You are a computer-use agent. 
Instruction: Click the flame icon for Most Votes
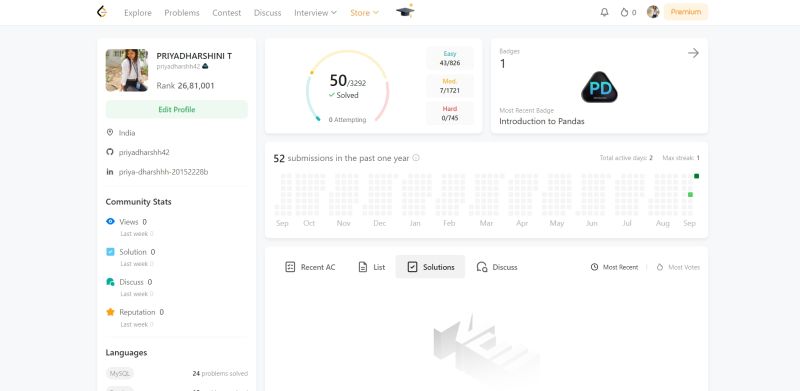click(x=660, y=267)
